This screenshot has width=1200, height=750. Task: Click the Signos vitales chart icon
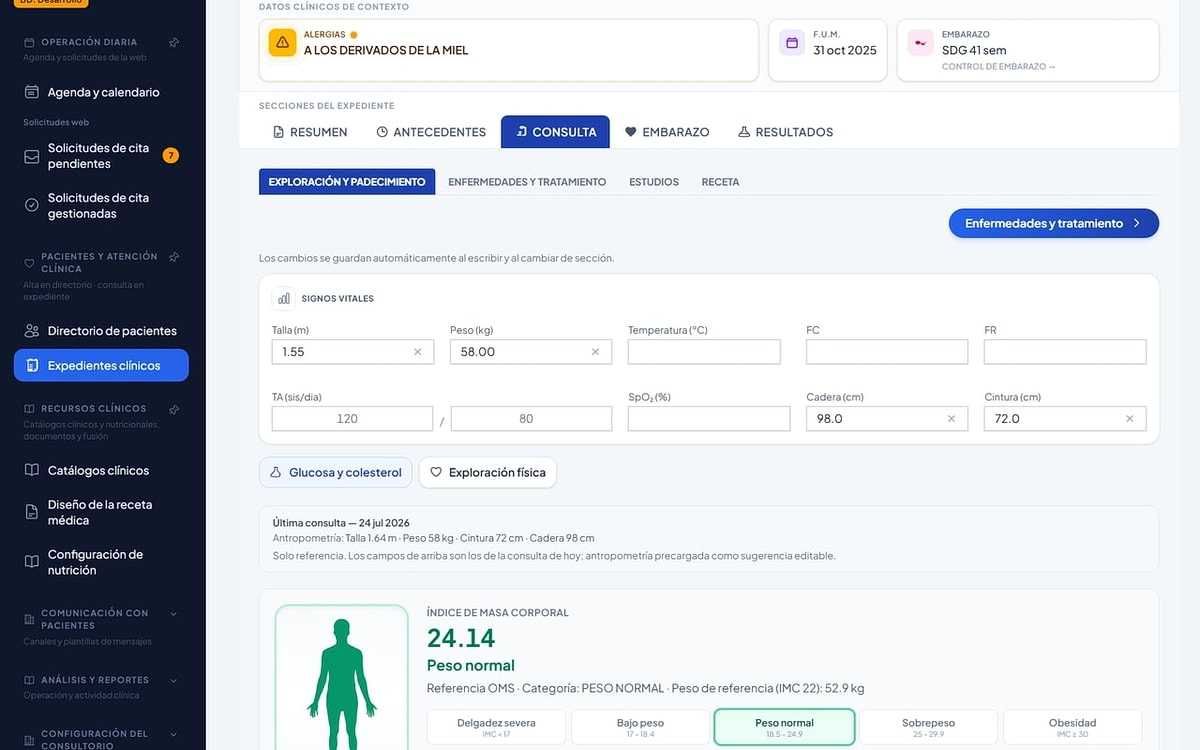coord(284,298)
